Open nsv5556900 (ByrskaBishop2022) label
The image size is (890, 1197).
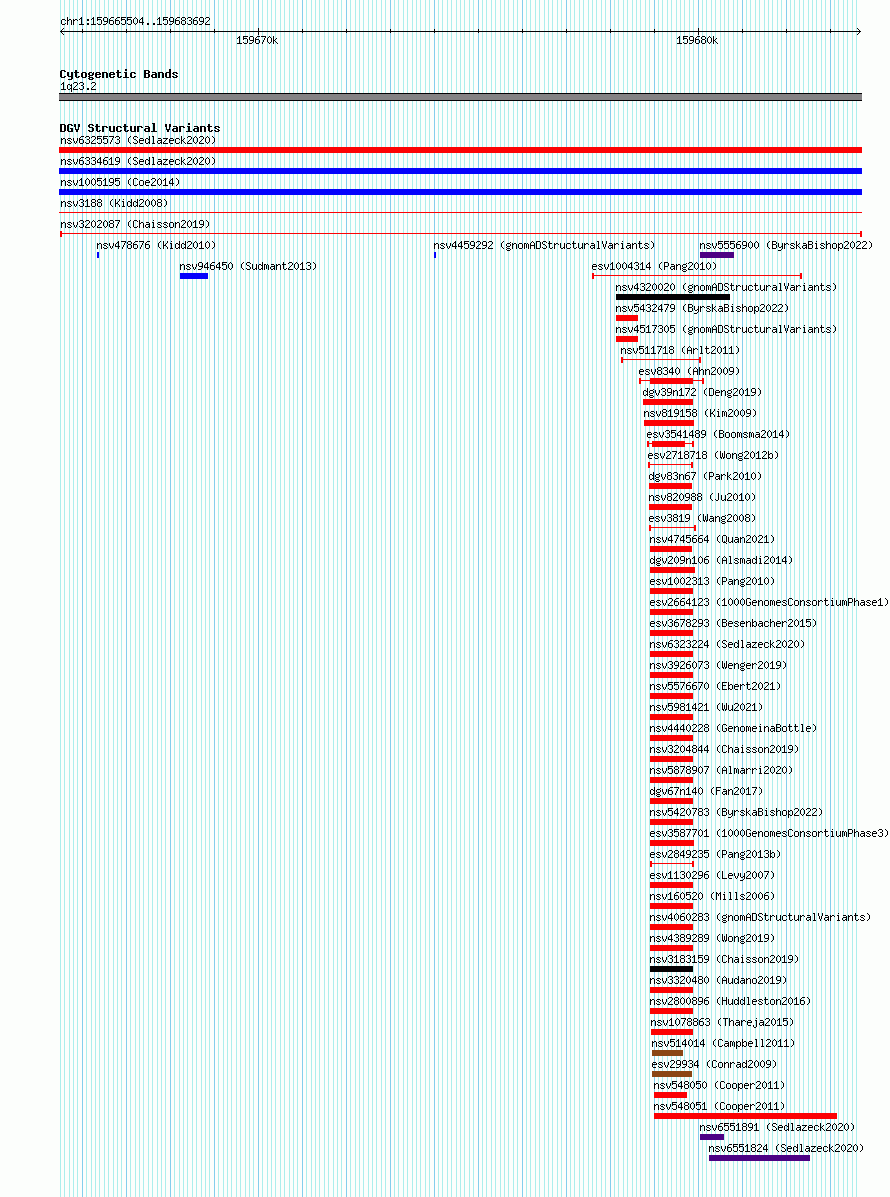click(786, 245)
